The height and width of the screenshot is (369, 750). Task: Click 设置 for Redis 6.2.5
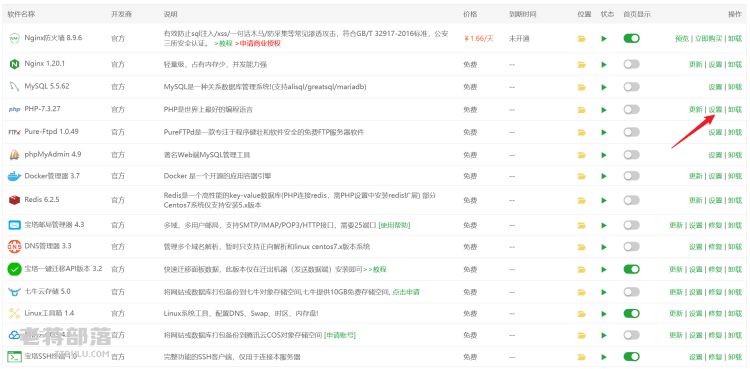pyautogui.click(x=715, y=200)
